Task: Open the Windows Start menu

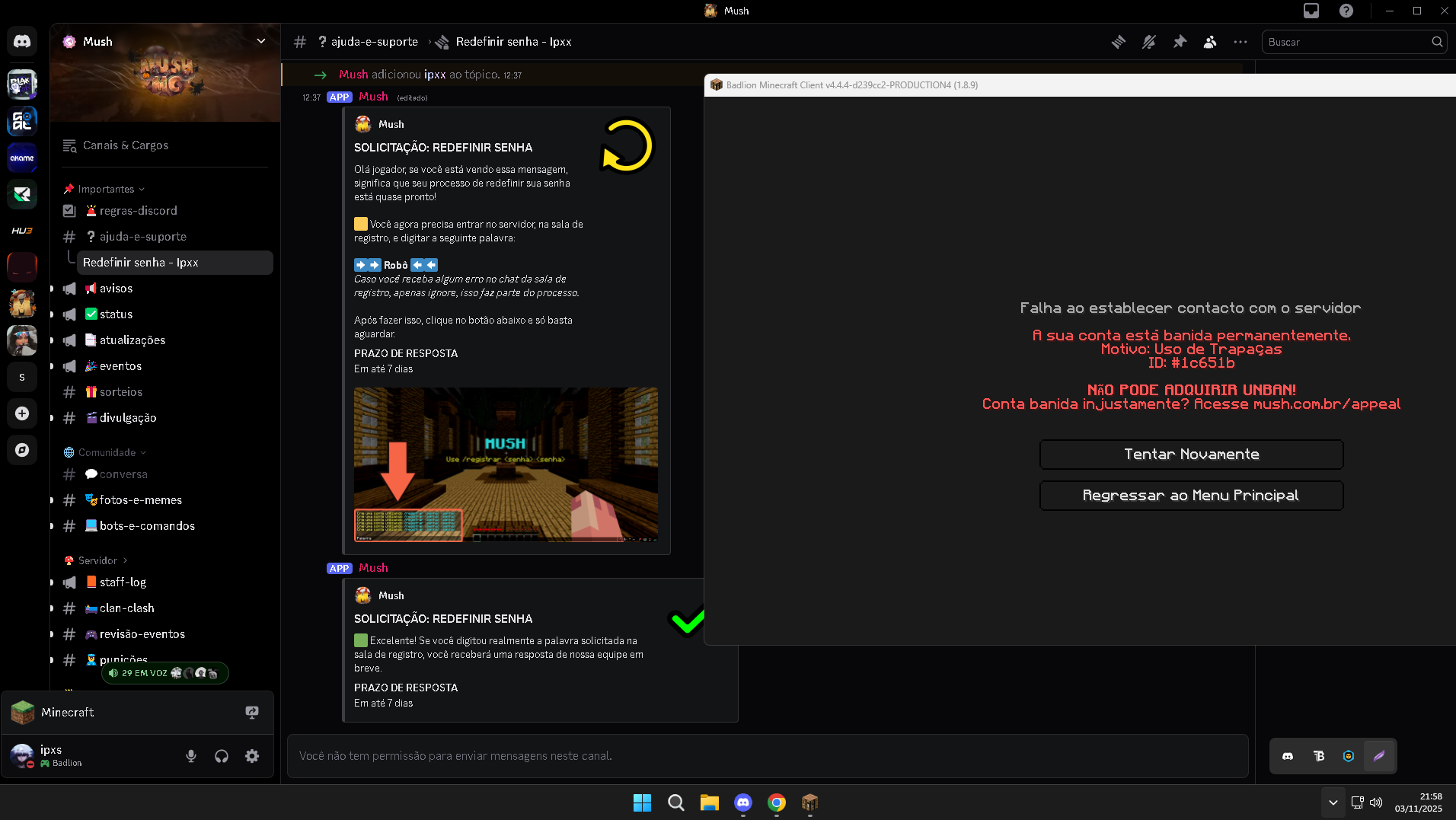Action: [642, 802]
